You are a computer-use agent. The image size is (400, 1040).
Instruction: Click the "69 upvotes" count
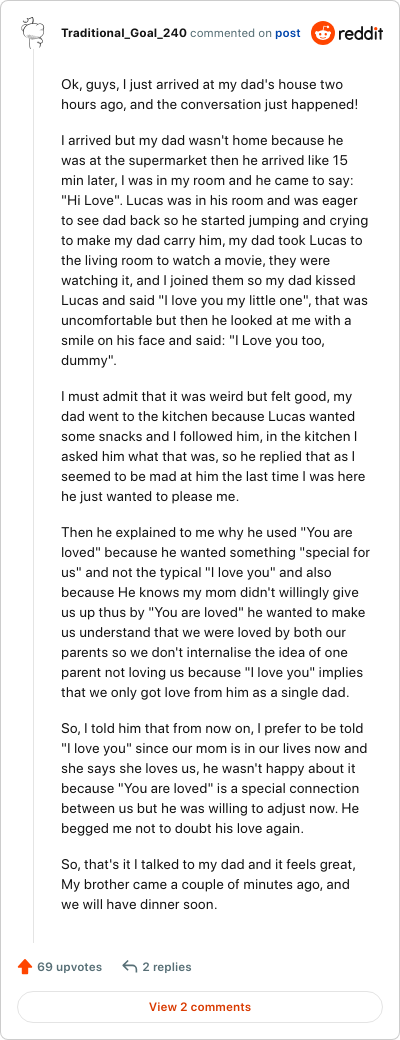(70, 966)
